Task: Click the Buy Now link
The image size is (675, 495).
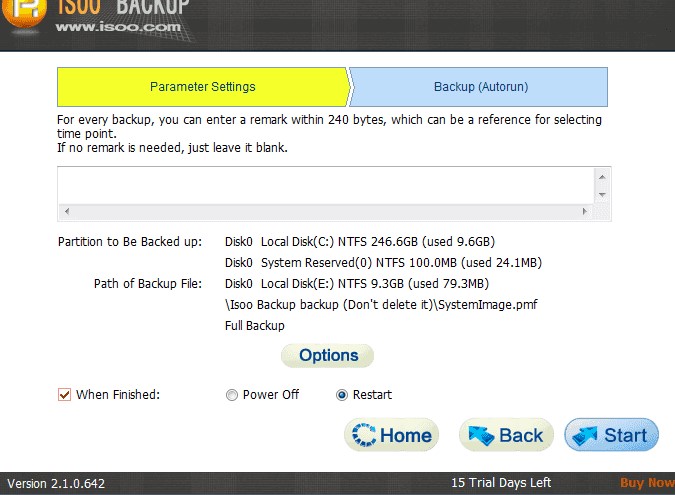Action: click(647, 483)
